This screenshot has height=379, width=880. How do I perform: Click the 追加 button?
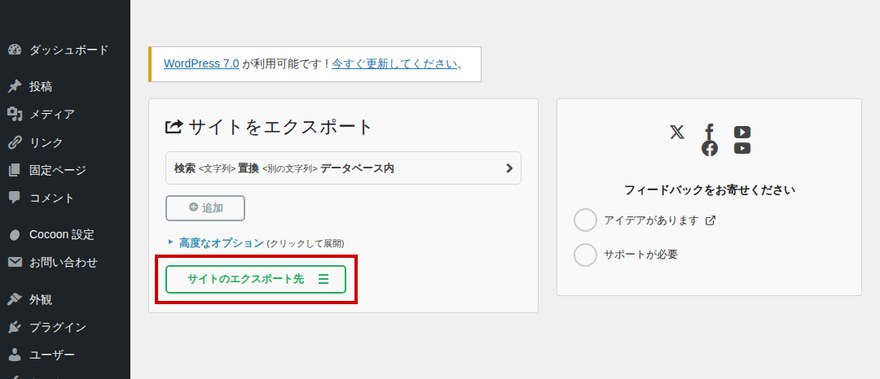tap(205, 208)
